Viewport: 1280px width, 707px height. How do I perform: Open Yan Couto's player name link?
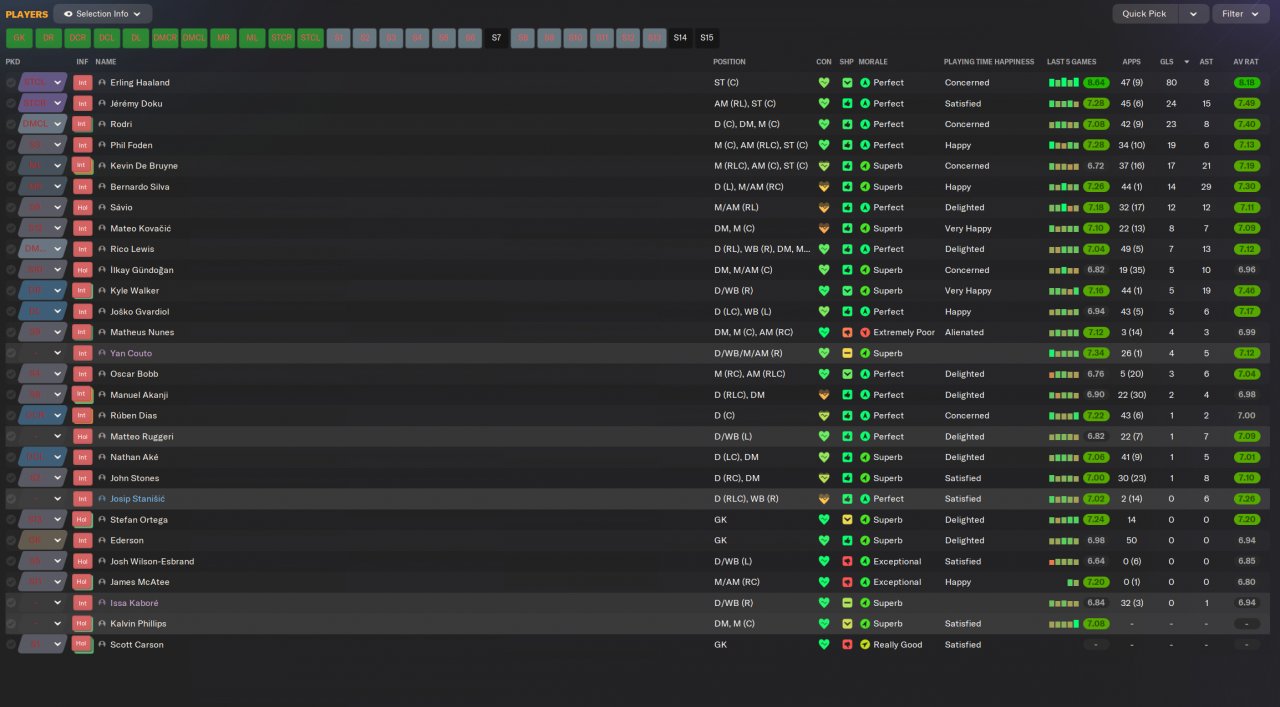click(x=131, y=354)
